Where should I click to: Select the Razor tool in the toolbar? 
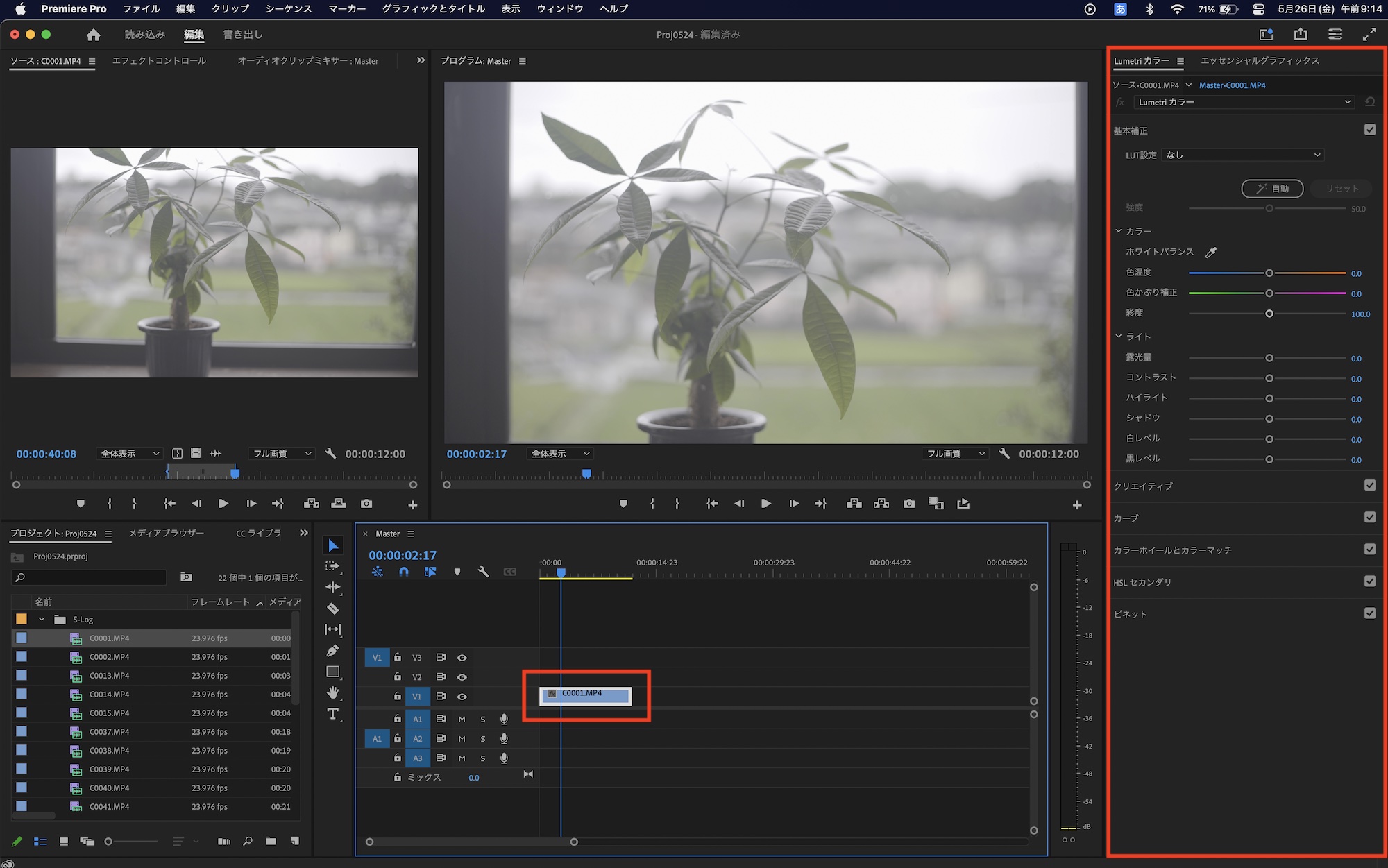tap(333, 609)
